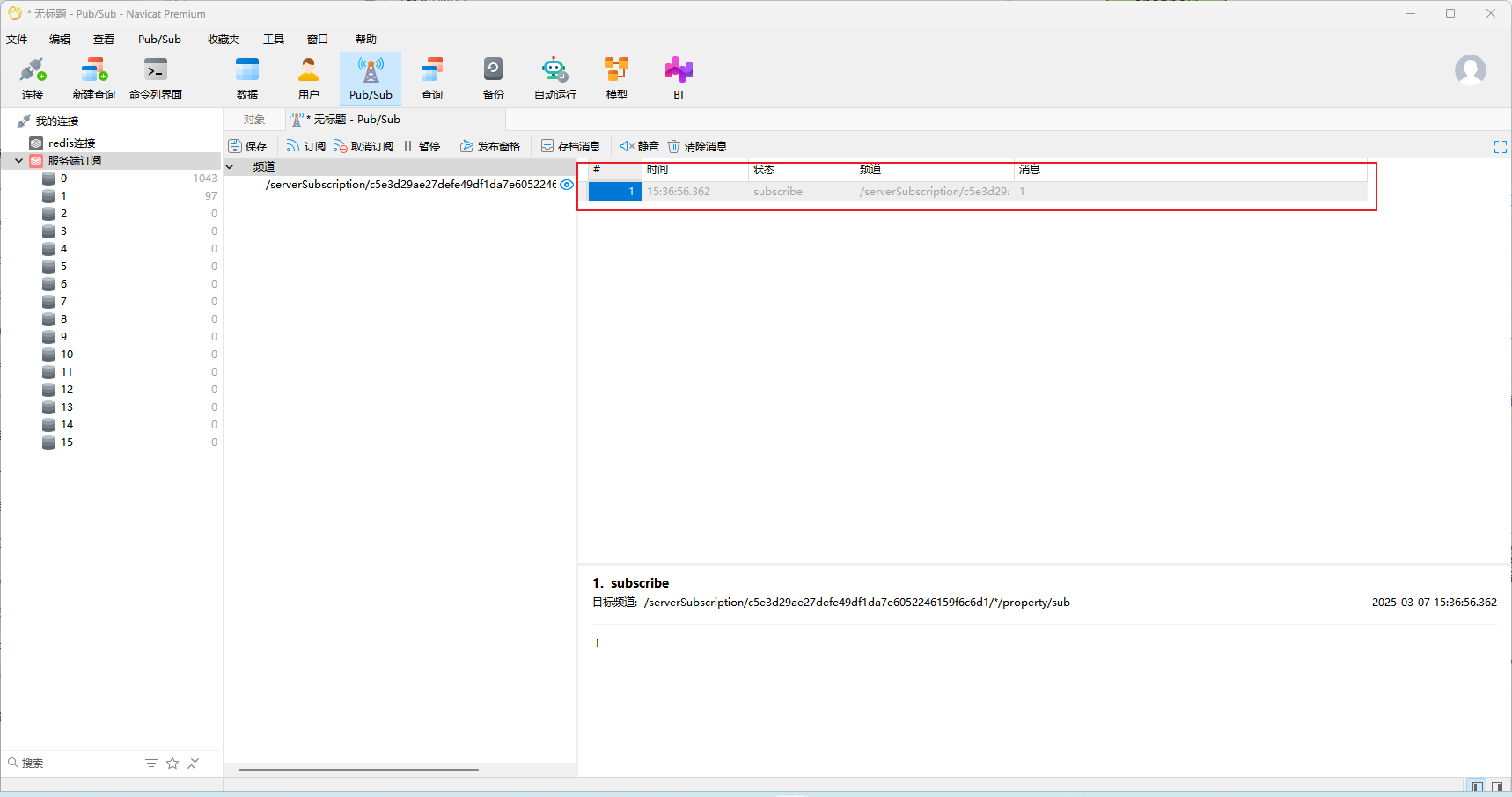
Task: Mute notifications with 静音
Action: pos(639,146)
